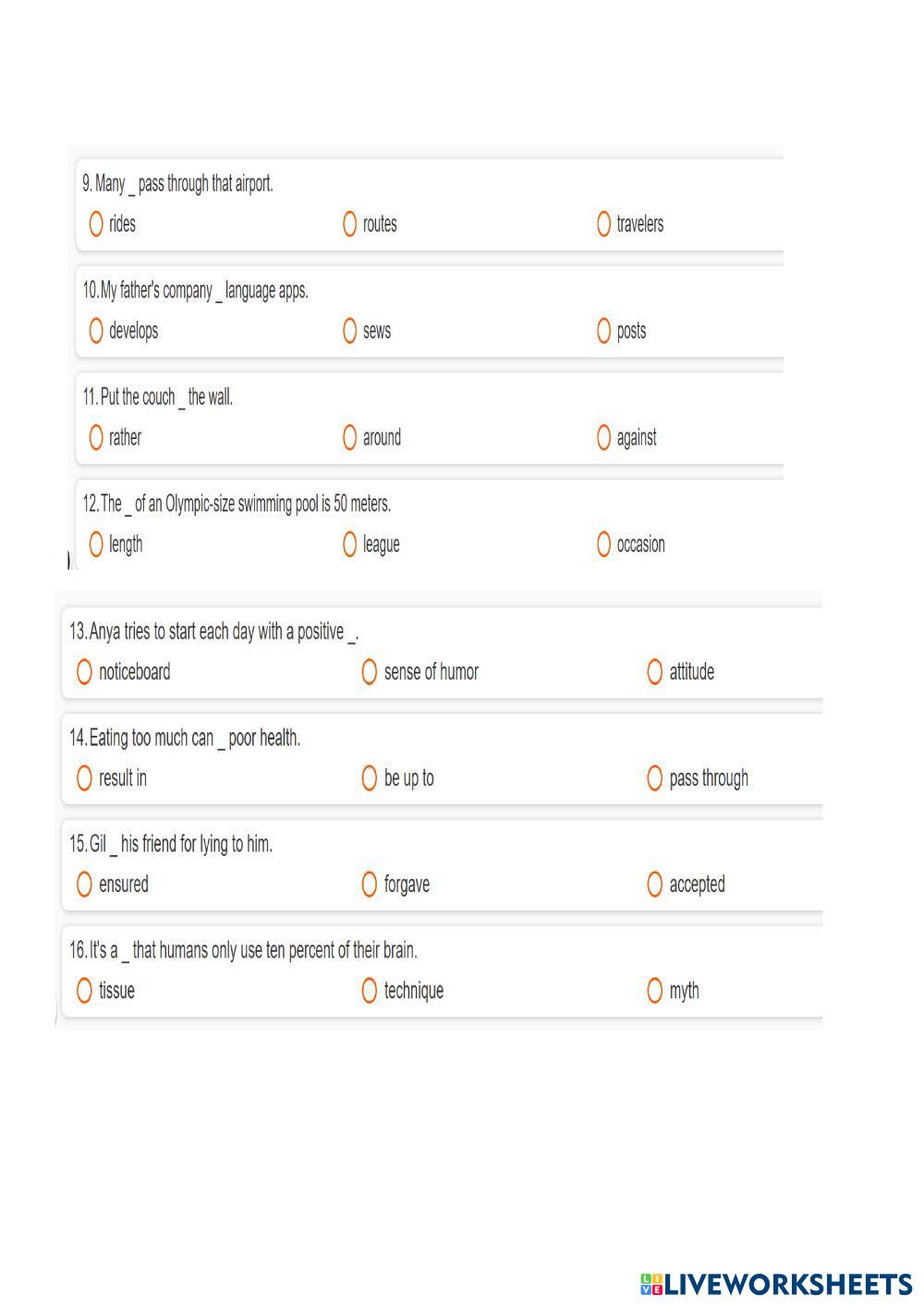This screenshot has height=1307, width=924.
Task: Select 'forgave' for question 15
Action: (370, 885)
